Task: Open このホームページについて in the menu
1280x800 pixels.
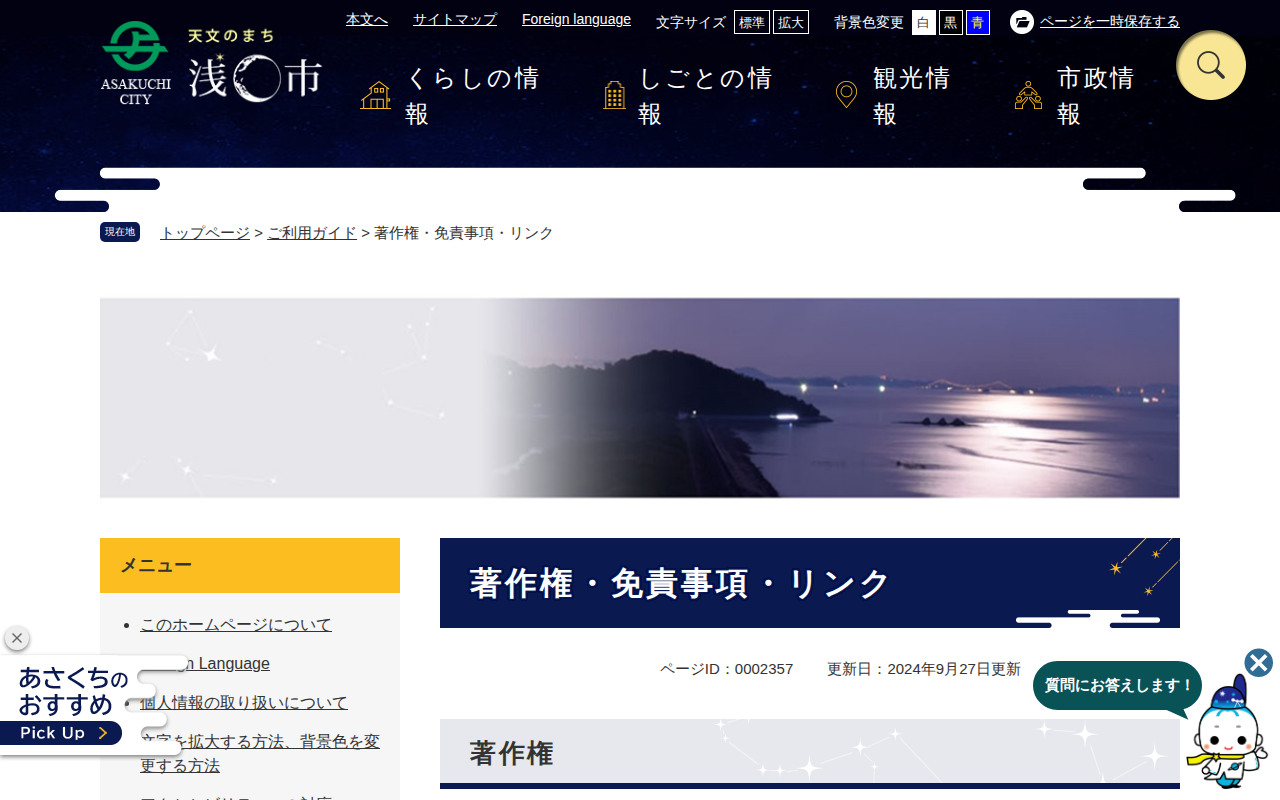Action: [236, 625]
